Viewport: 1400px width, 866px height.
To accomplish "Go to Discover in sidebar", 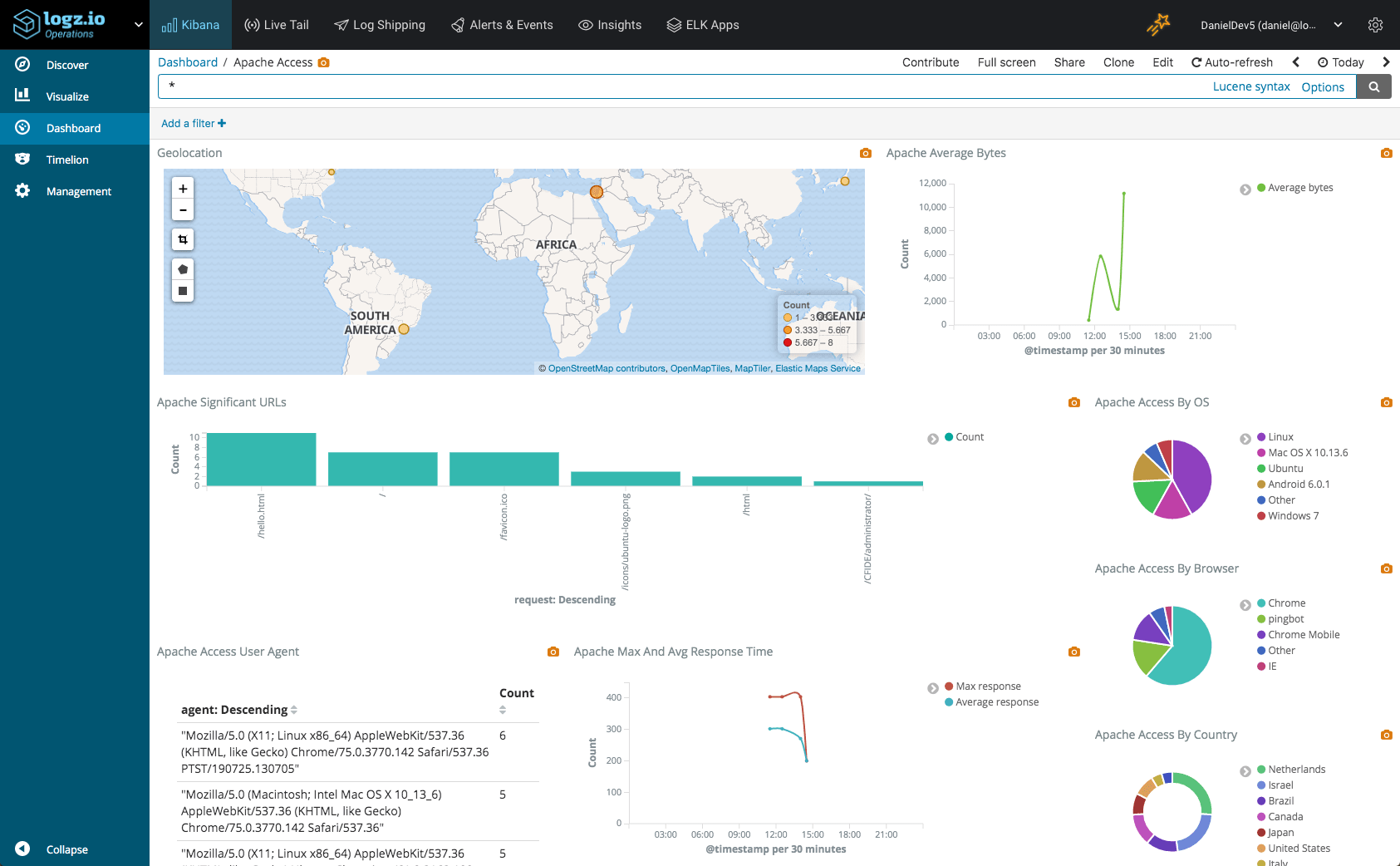I will (x=67, y=65).
